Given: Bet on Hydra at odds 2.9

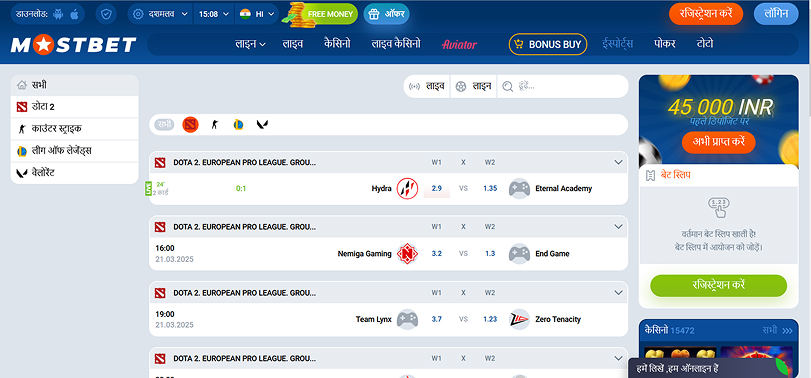Looking at the screenshot, I should (437, 189).
